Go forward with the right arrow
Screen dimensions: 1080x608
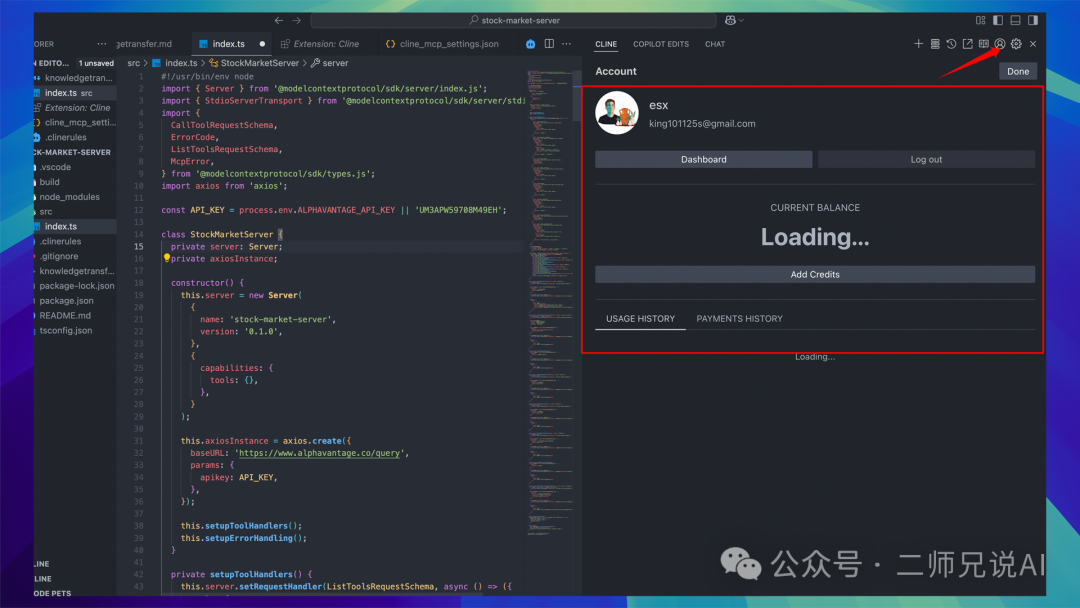coord(297,20)
